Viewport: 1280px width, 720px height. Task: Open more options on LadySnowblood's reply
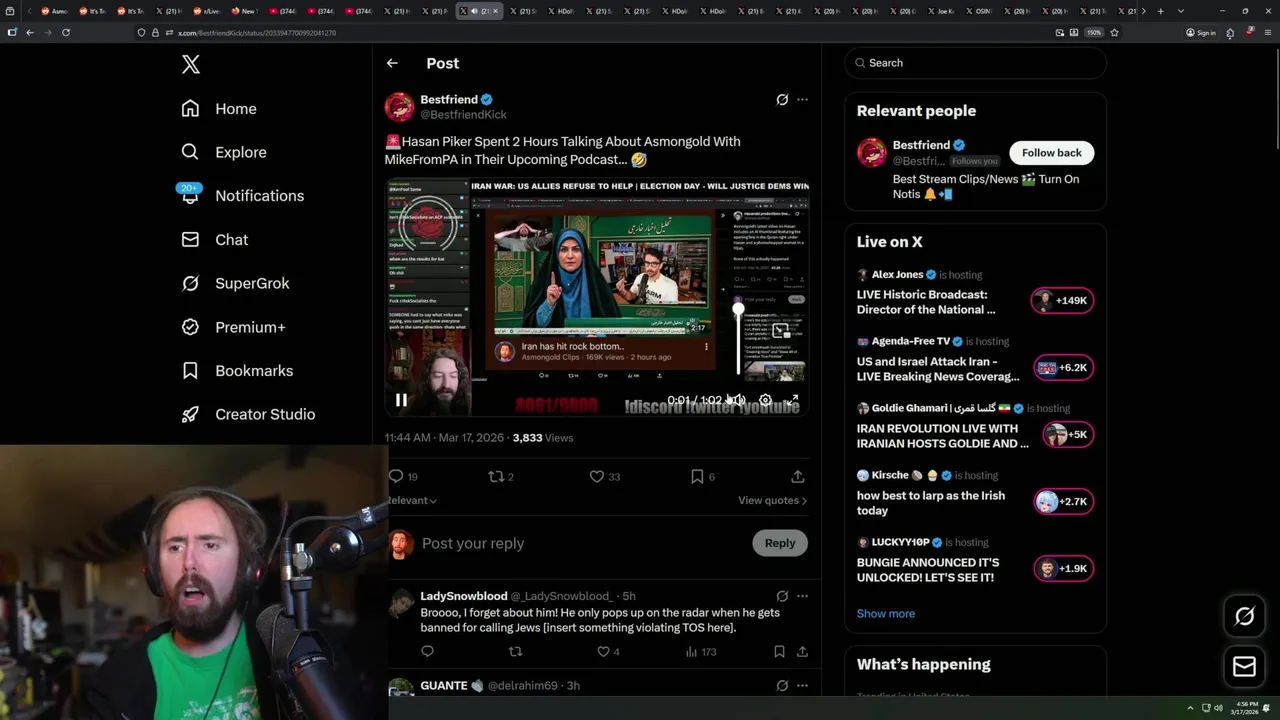pyautogui.click(x=802, y=596)
